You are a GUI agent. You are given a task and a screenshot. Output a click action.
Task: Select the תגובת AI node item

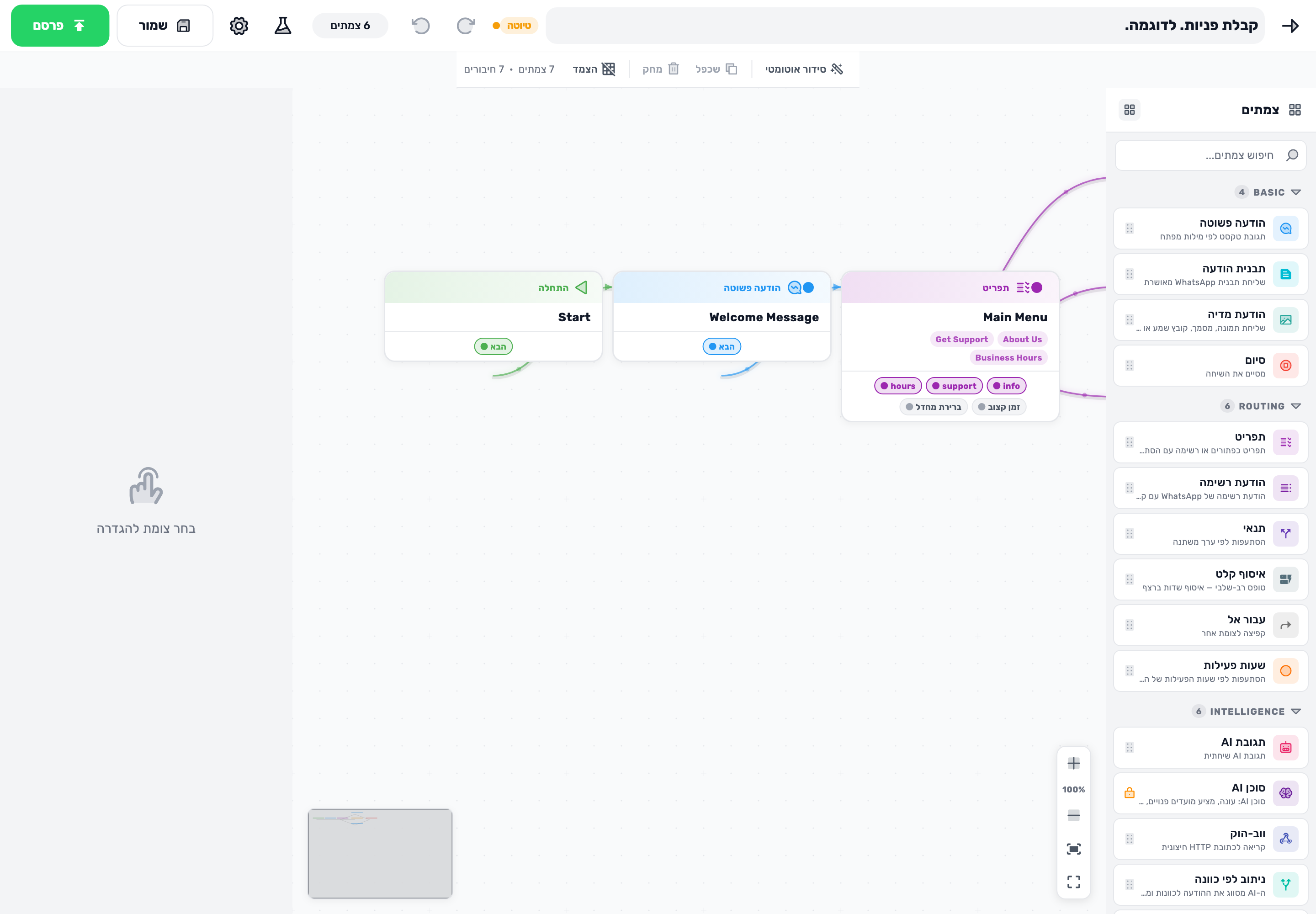coord(1210,748)
